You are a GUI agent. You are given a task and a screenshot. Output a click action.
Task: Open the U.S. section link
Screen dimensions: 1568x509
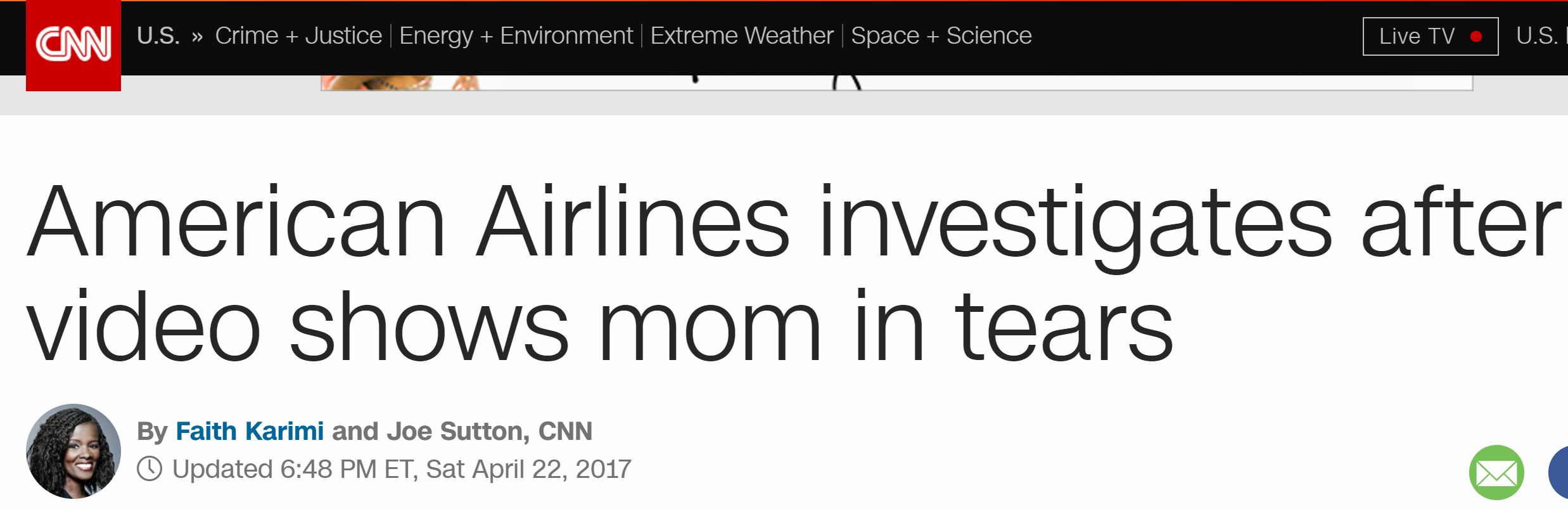click(x=158, y=36)
